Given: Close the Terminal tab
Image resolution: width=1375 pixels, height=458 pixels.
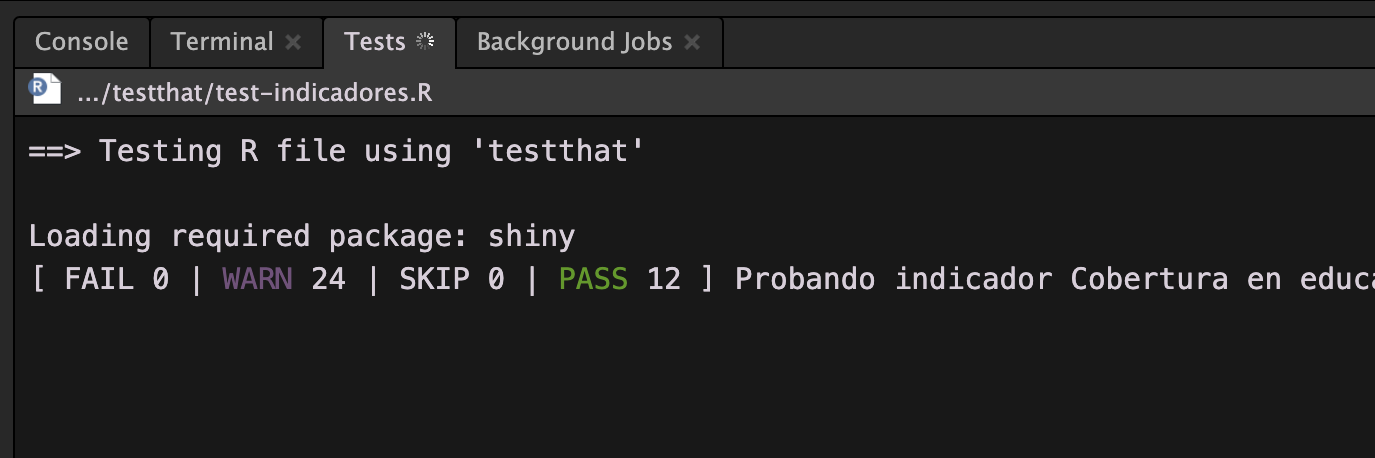Looking at the screenshot, I should pyautogui.click(x=293, y=43).
